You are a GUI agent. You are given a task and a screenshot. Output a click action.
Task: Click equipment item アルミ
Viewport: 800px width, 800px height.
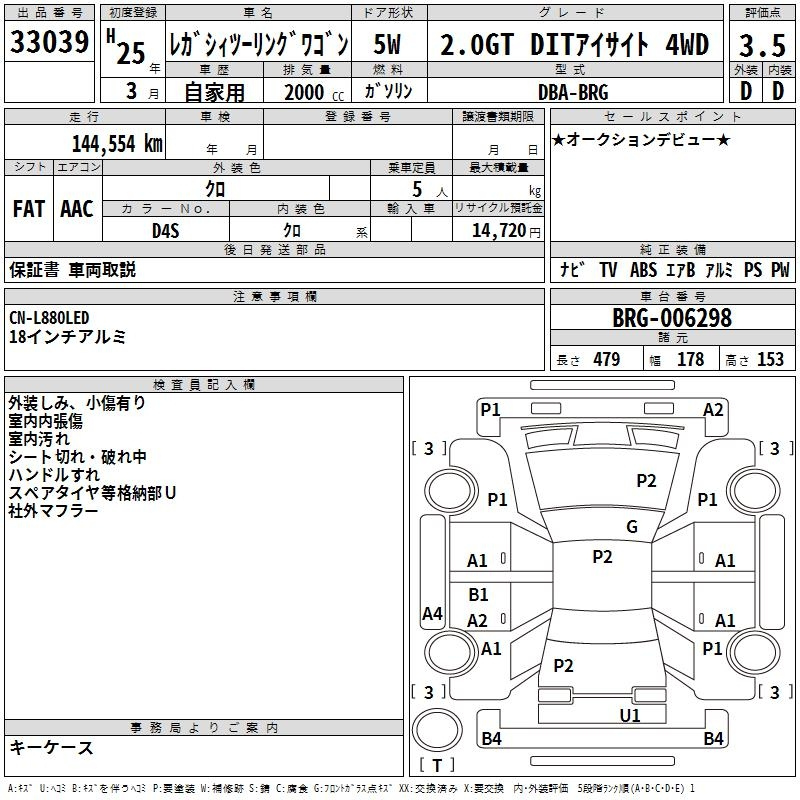(x=719, y=269)
